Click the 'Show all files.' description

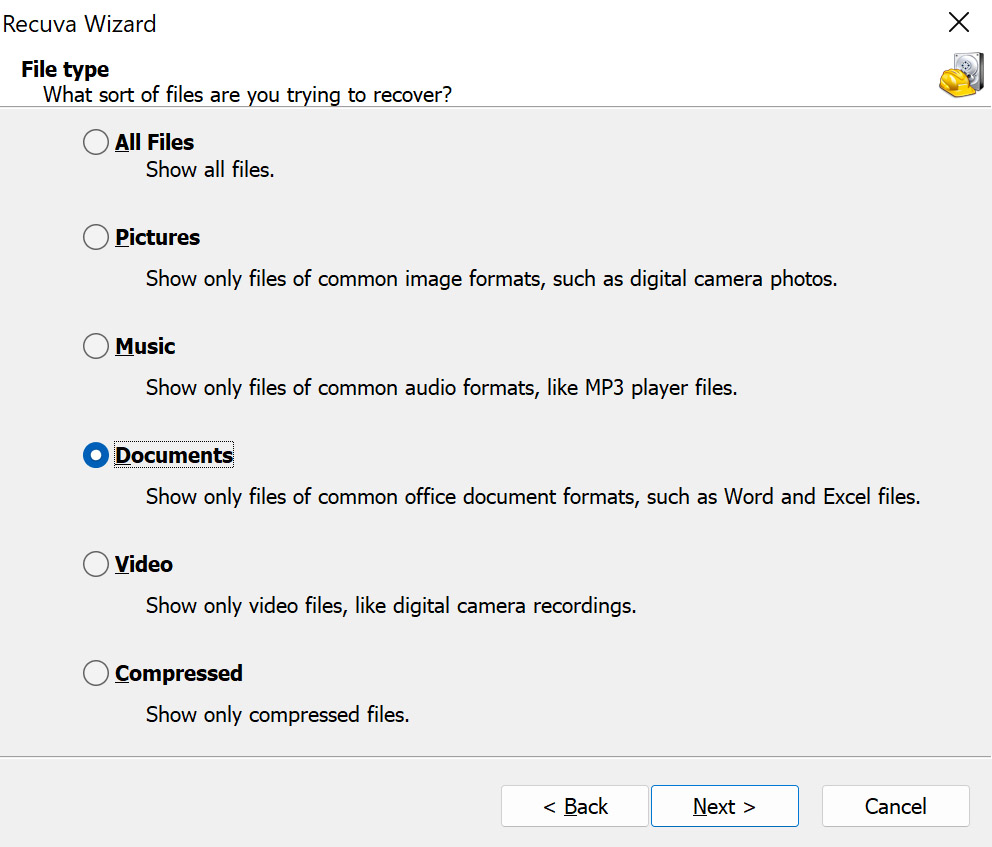210,170
